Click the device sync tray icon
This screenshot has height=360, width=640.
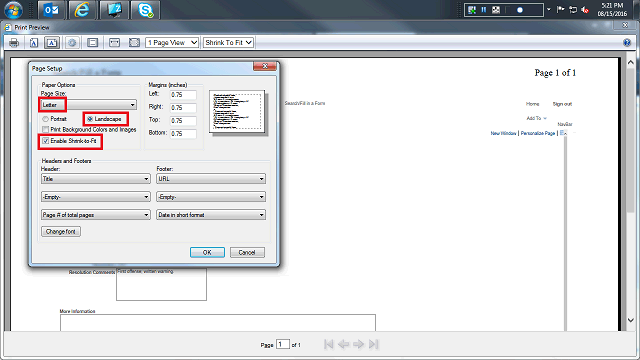click(x=573, y=9)
